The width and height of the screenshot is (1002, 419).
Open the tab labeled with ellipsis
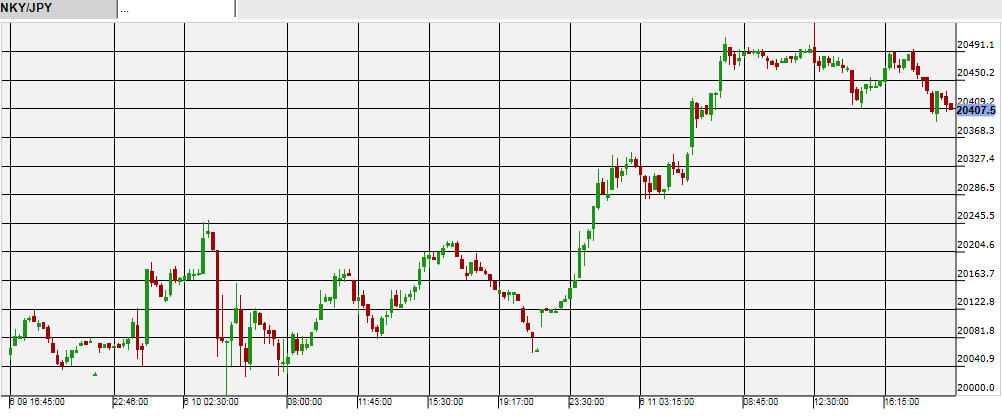[176, 8]
